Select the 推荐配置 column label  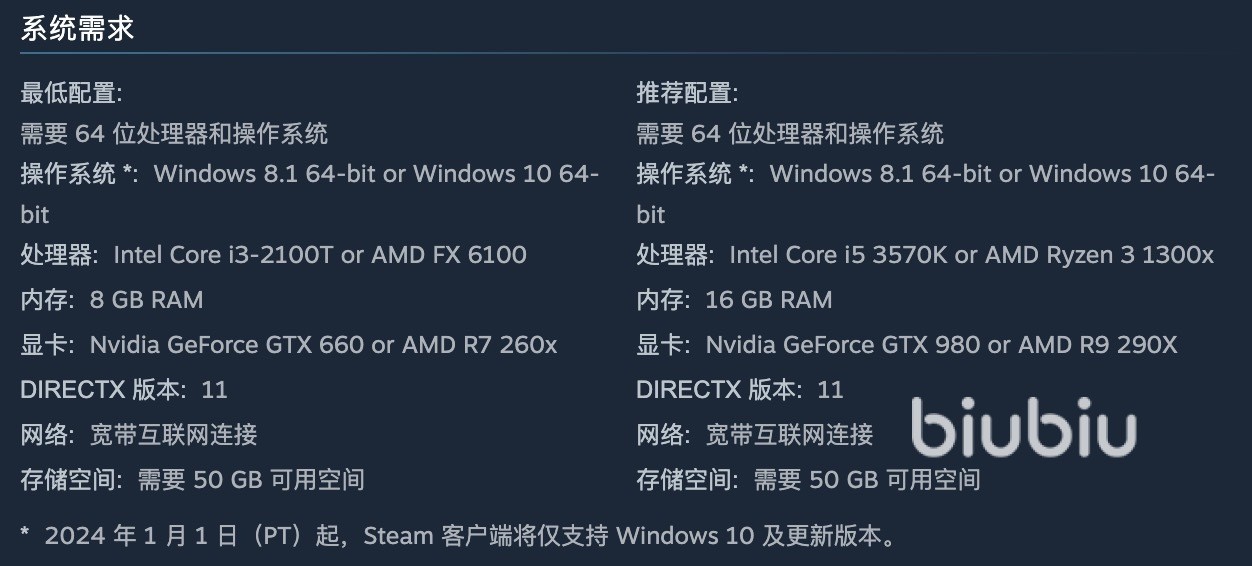click(687, 94)
